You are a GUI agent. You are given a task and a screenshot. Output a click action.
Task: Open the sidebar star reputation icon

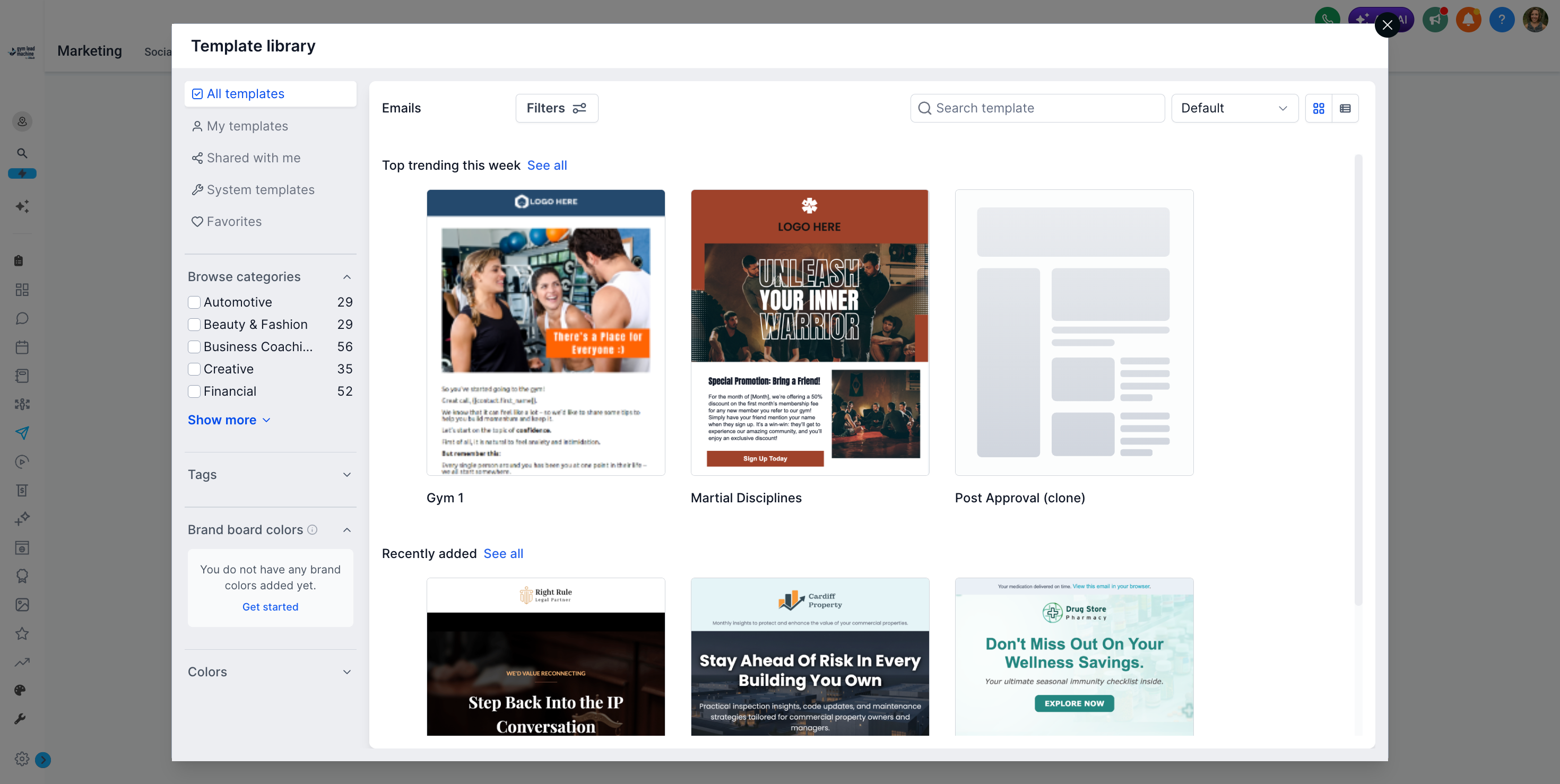coord(22,634)
